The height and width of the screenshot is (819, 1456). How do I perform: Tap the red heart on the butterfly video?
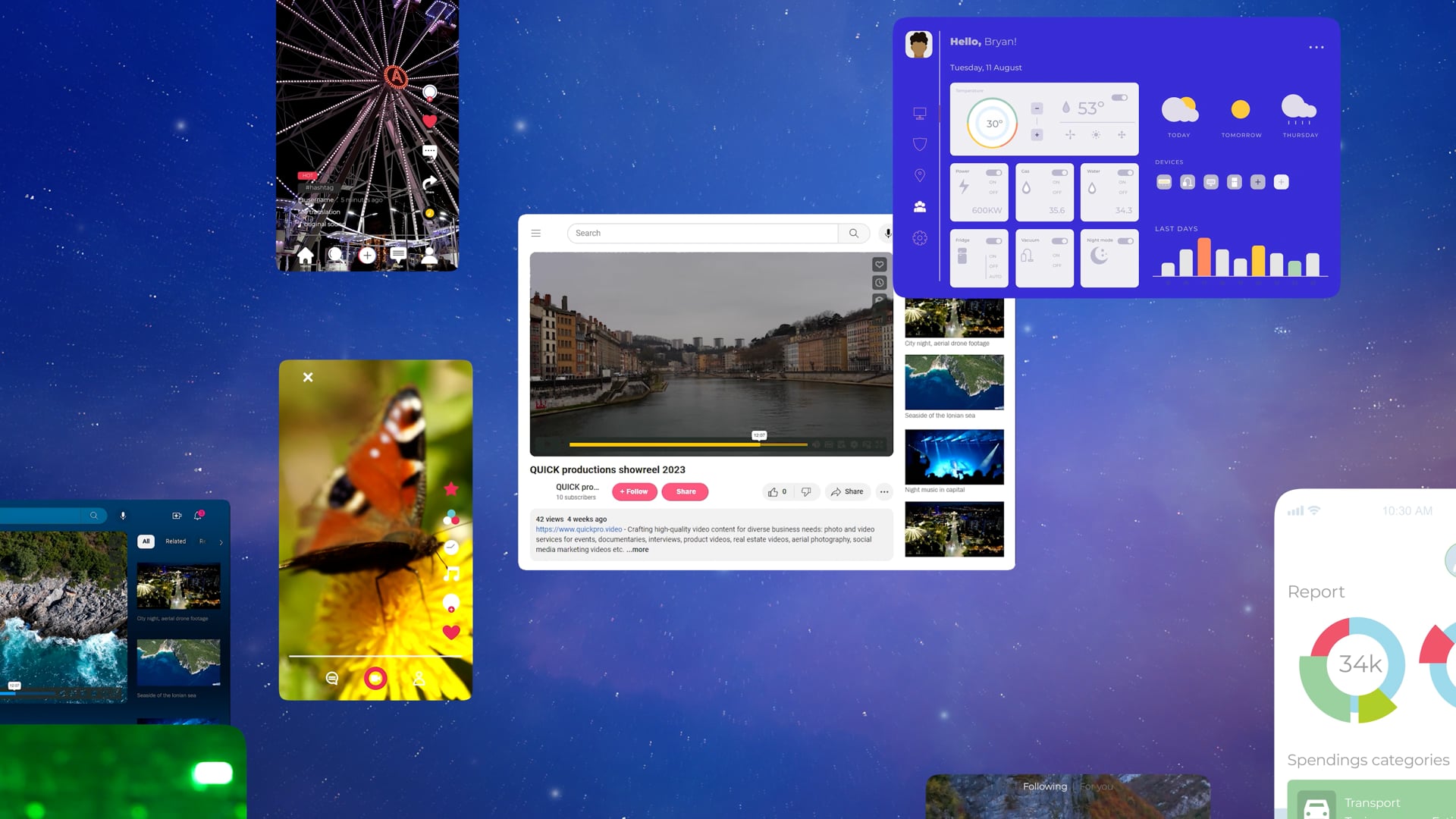click(x=451, y=632)
